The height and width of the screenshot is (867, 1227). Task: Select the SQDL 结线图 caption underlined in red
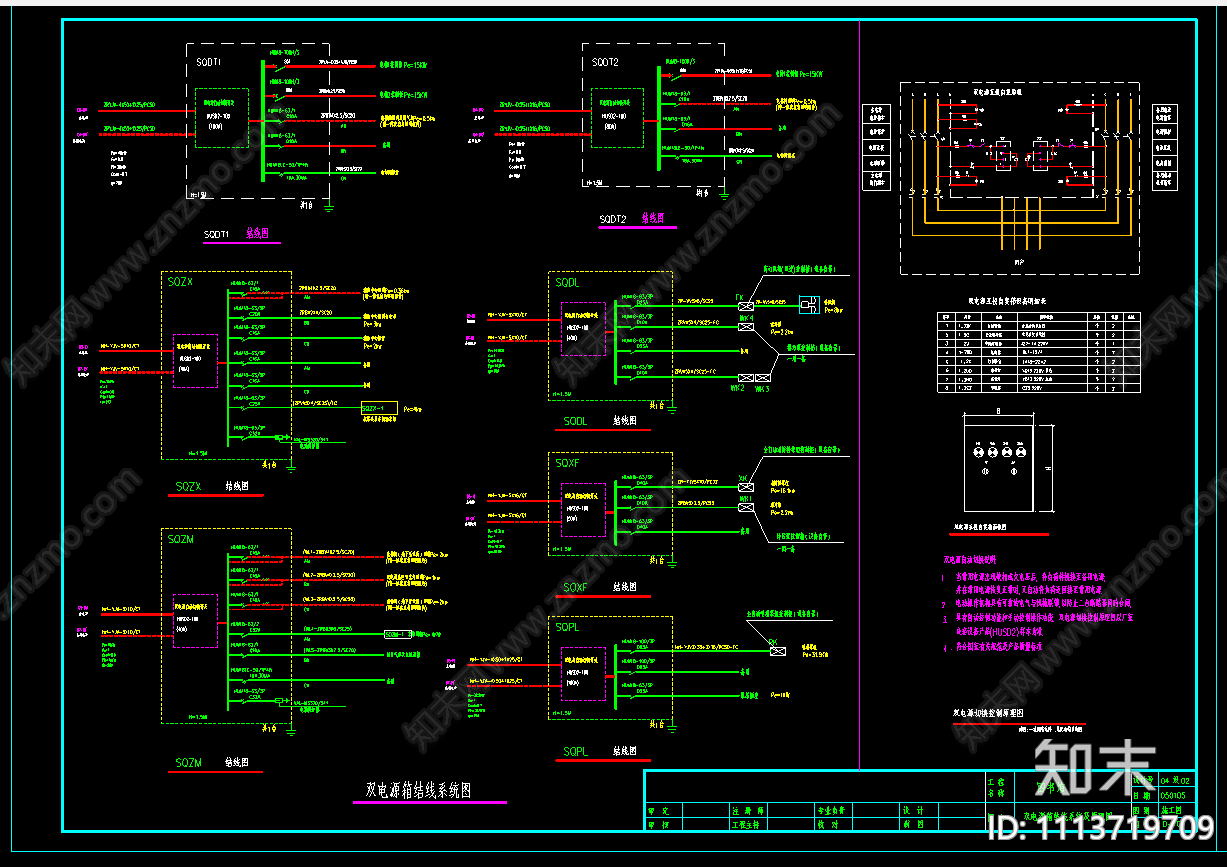600,422
